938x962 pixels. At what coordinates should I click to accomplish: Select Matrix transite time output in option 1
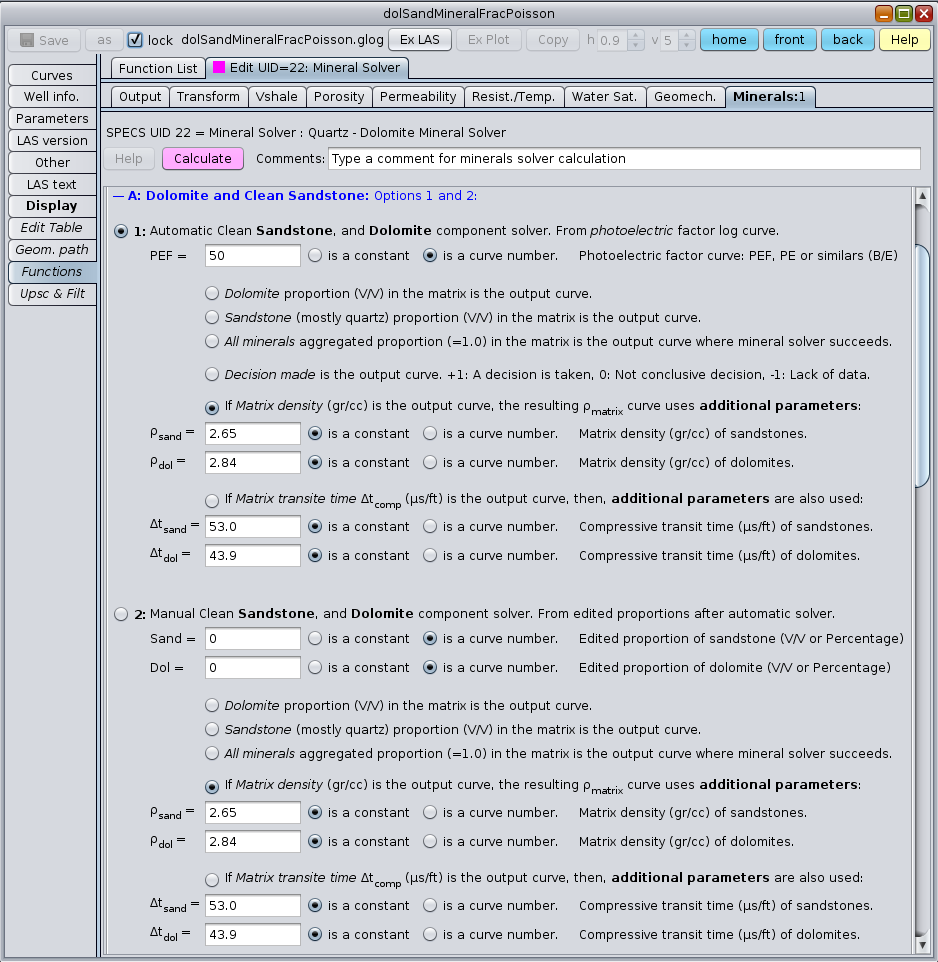pos(212,501)
